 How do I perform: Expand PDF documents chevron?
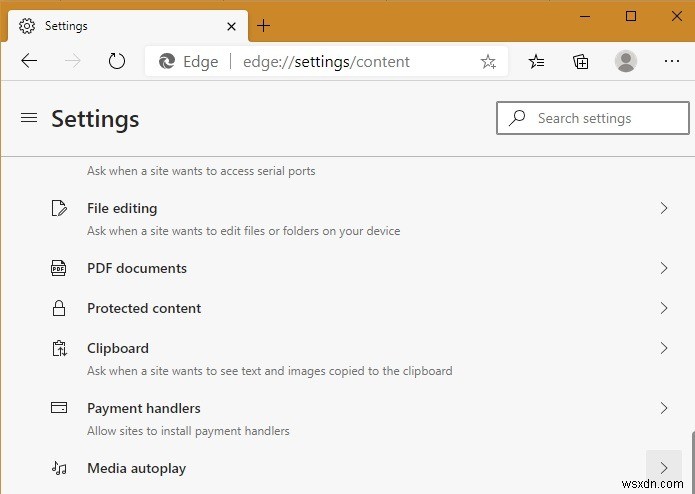(x=663, y=268)
